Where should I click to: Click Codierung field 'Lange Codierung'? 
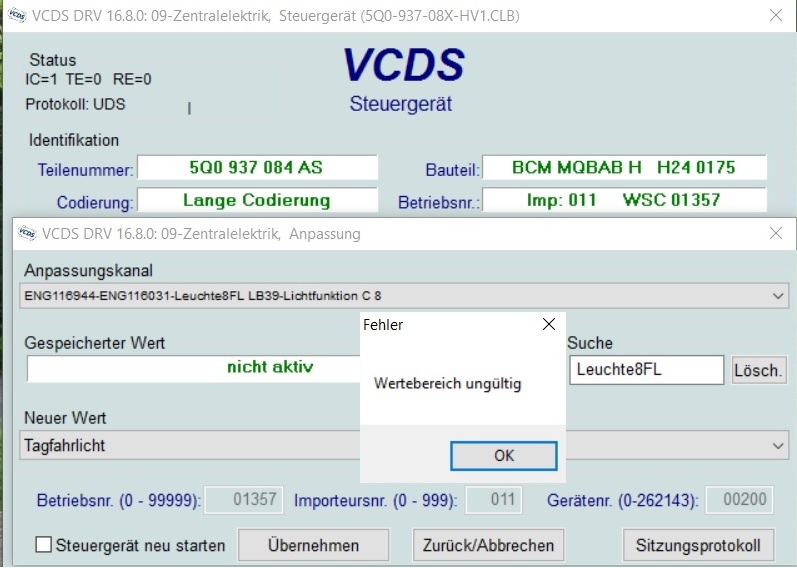pyautogui.click(x=257, y=200)
